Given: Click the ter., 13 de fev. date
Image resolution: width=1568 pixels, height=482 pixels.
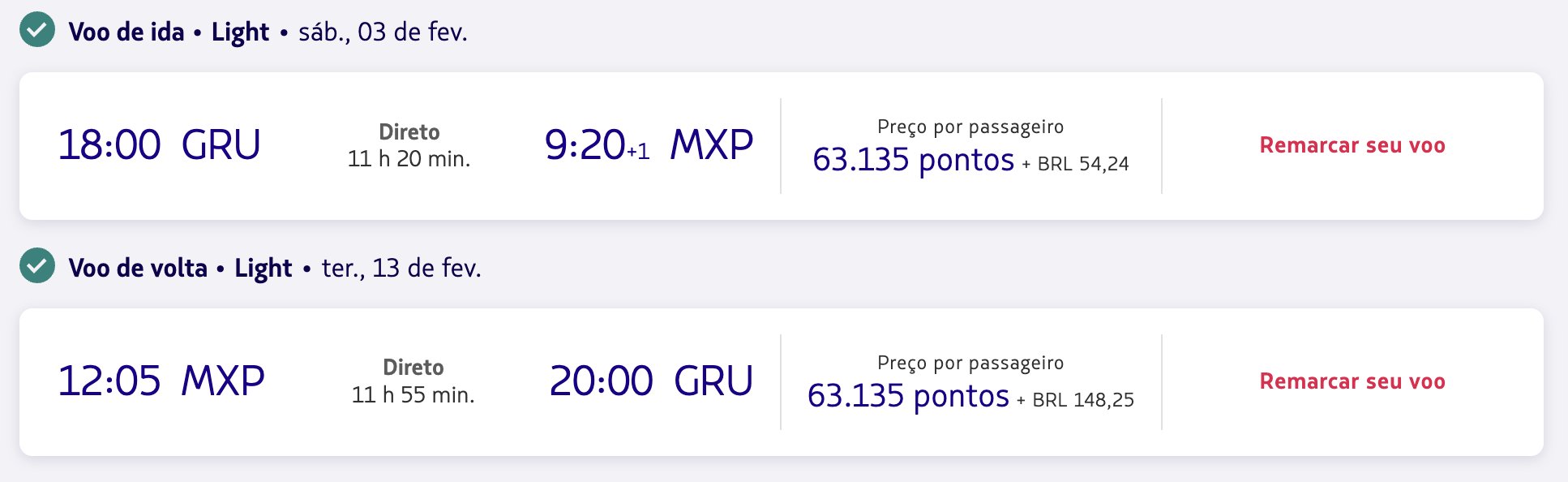Looking at the screenshot, I should (x=401, y=268).
